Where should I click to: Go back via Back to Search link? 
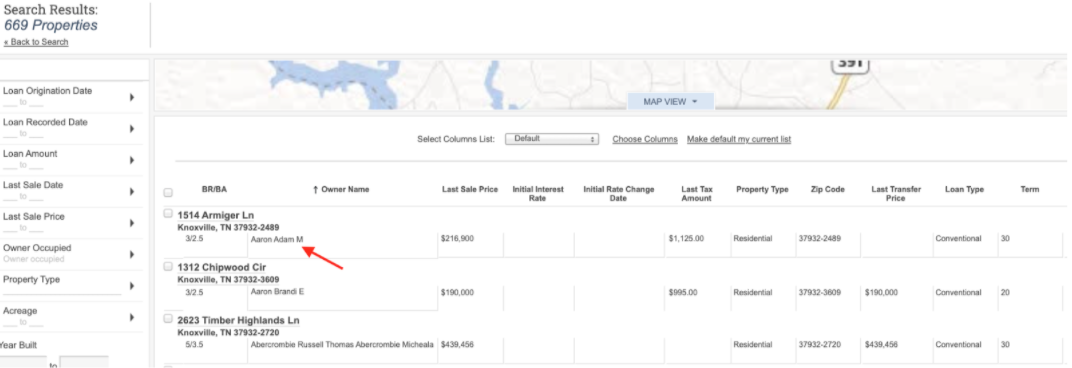coord(36,42)
